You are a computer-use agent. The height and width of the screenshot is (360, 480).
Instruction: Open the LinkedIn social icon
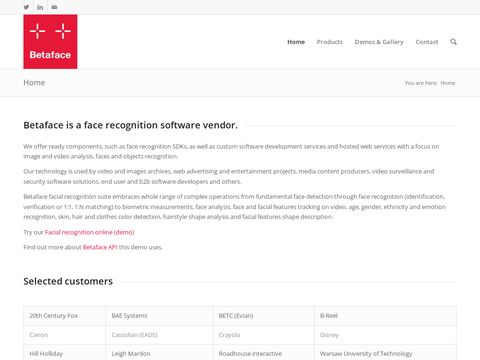click(x=40, y=7)
